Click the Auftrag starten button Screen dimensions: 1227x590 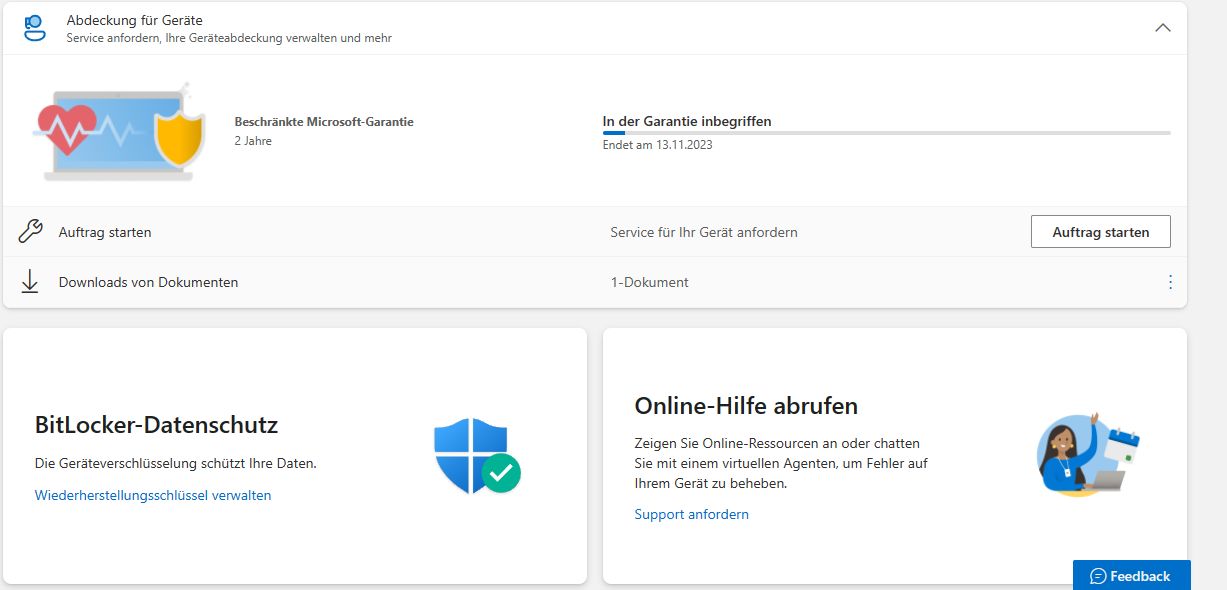coord(1100,232)
